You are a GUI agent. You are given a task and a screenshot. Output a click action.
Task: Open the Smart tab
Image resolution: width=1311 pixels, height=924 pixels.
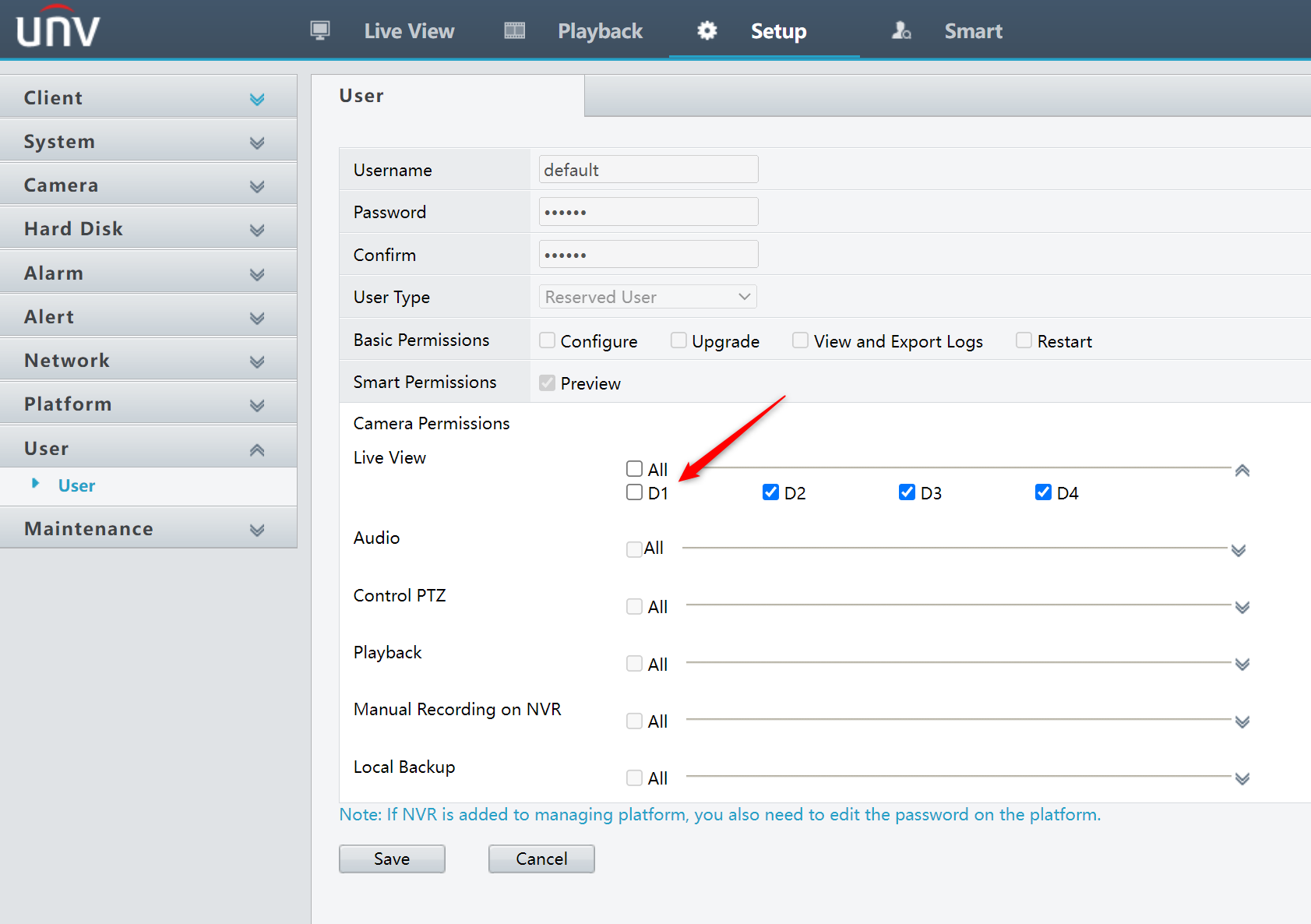coord(972,31)
